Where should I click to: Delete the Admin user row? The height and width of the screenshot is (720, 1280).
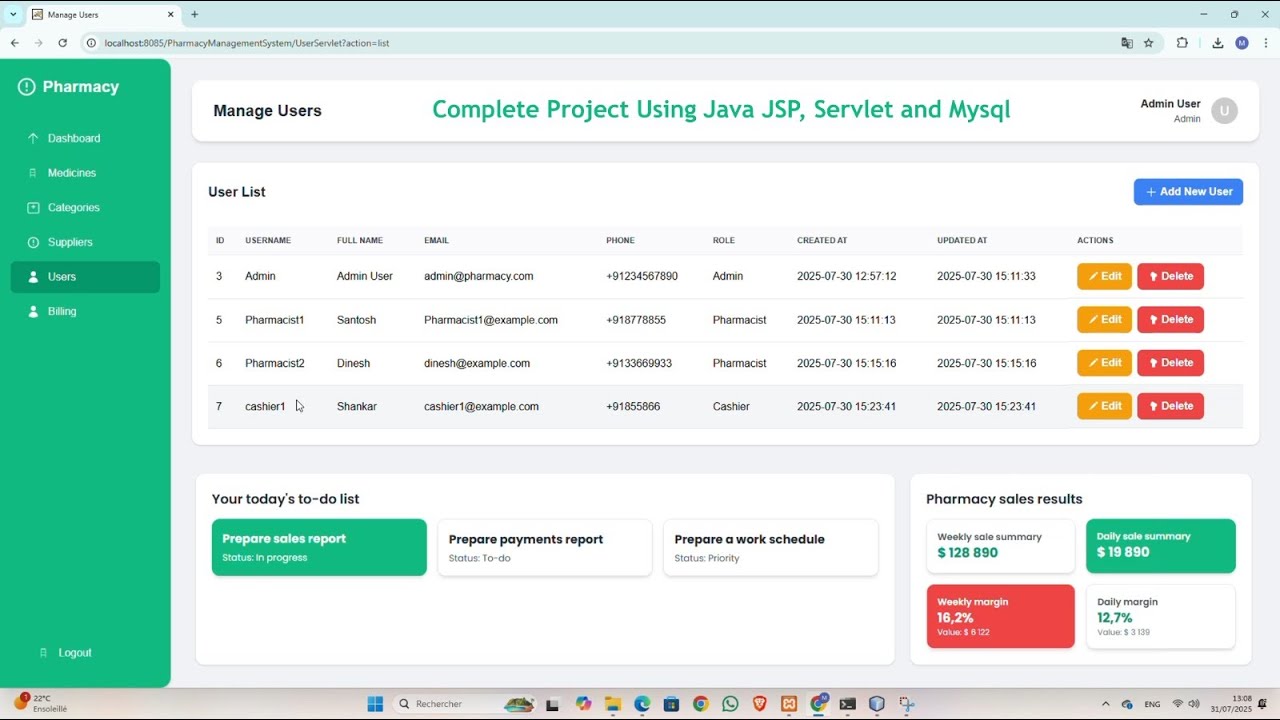[1170, 276]
